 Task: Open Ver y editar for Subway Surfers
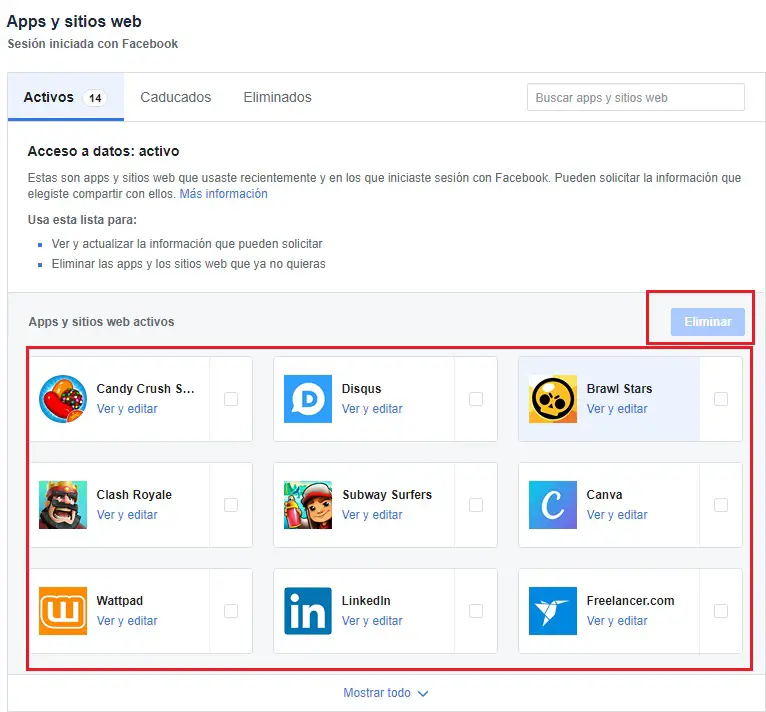click(372, 515)
